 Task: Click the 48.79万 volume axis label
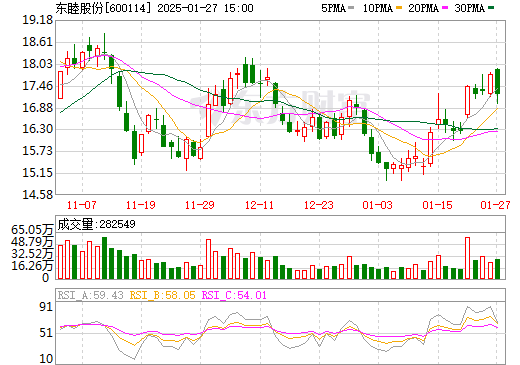32,242
